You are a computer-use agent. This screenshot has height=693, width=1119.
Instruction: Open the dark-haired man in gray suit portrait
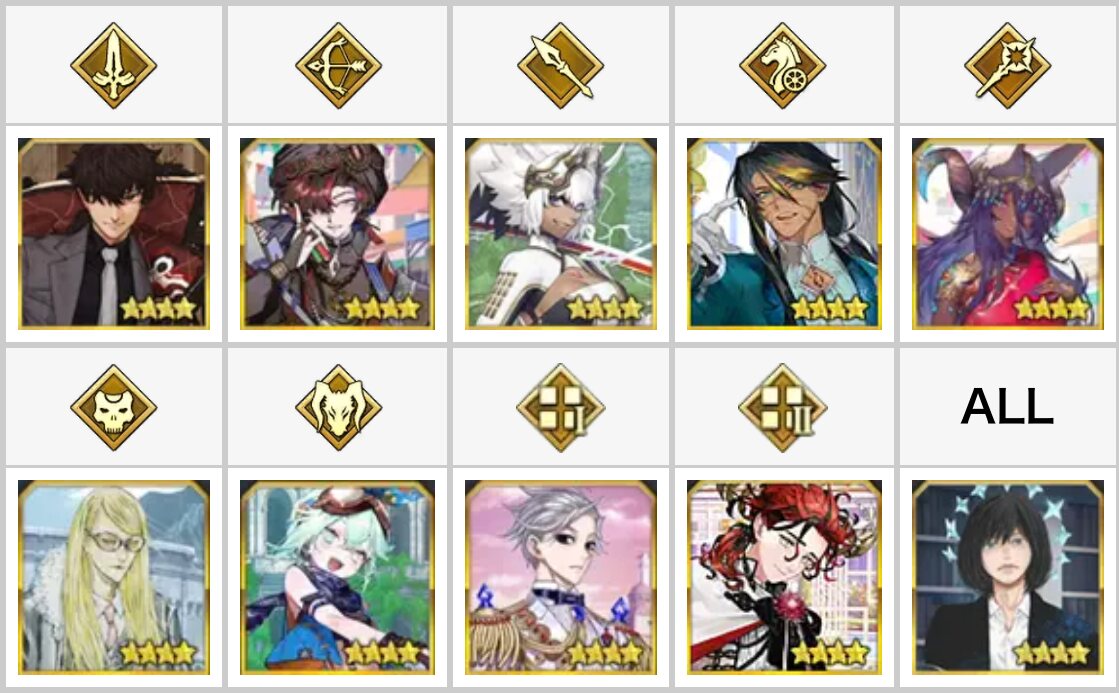[114, 233]
